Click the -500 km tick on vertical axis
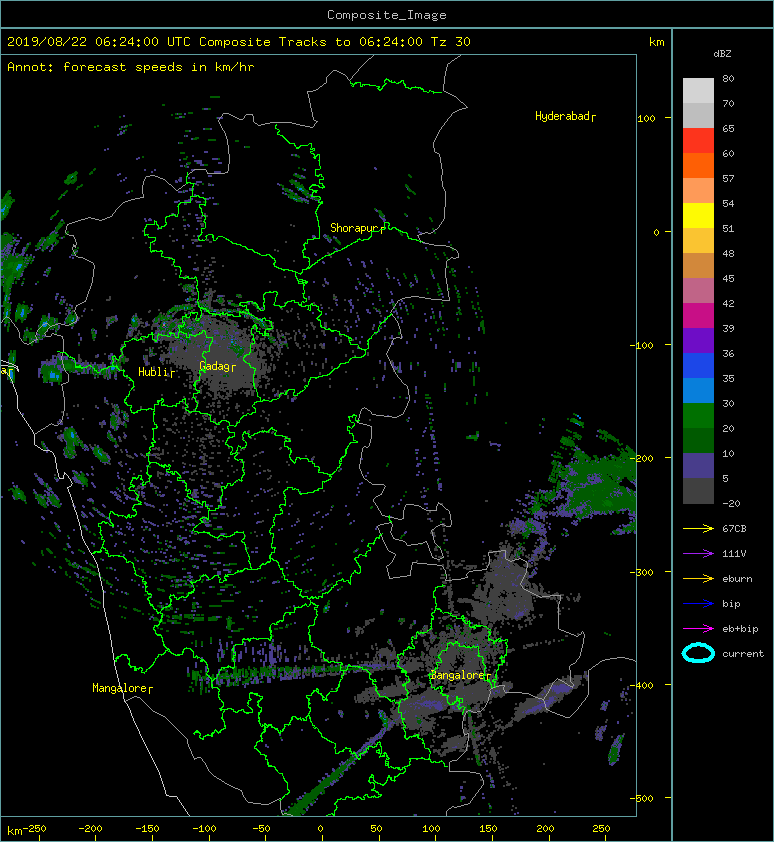This screenshot has width=774, height=842. click(x=642, y=799)
